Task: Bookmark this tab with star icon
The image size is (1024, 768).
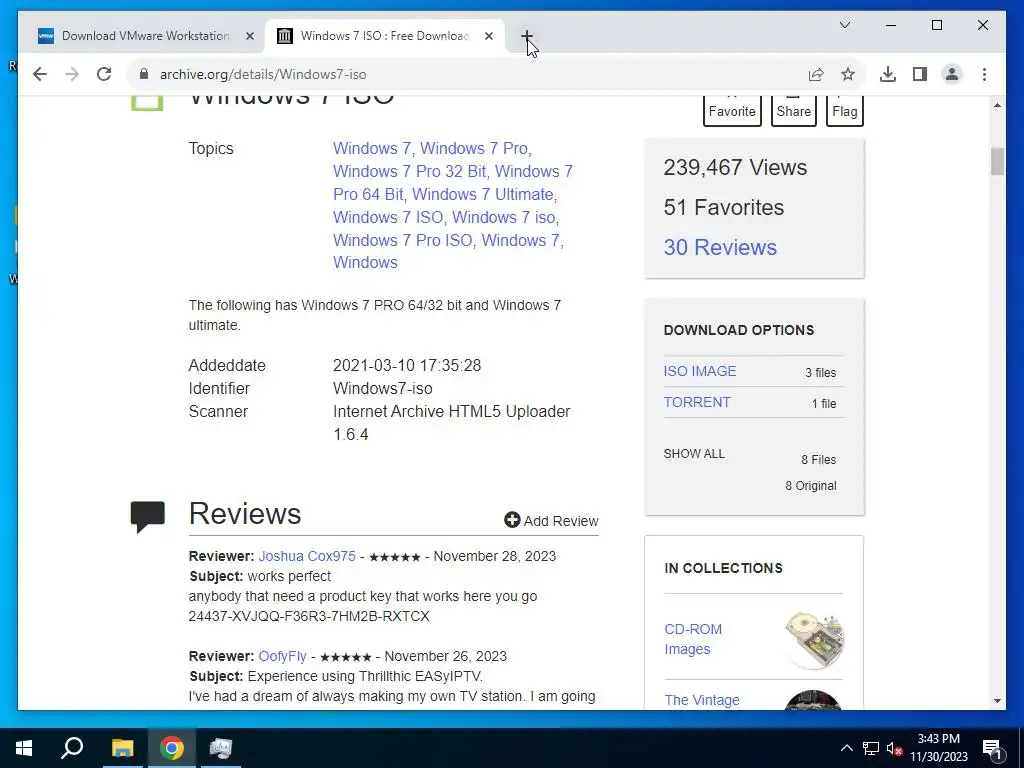Action: click(848, 74)
